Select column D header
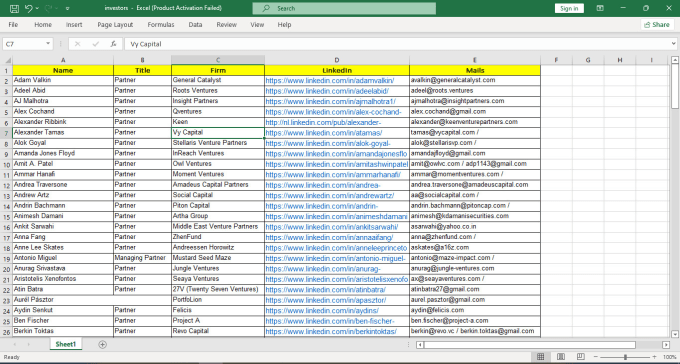 pyautogui.click(x=337, y=60)
